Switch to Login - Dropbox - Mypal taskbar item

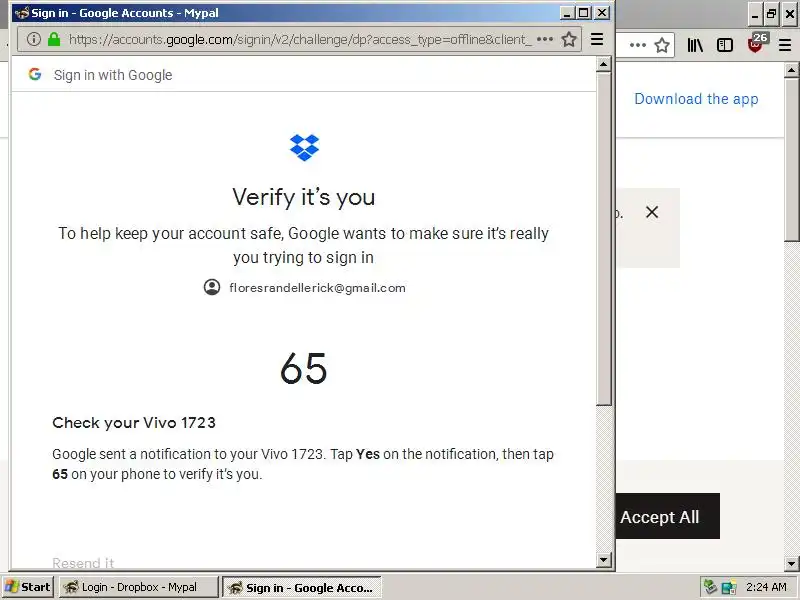[x=139, y=587]
